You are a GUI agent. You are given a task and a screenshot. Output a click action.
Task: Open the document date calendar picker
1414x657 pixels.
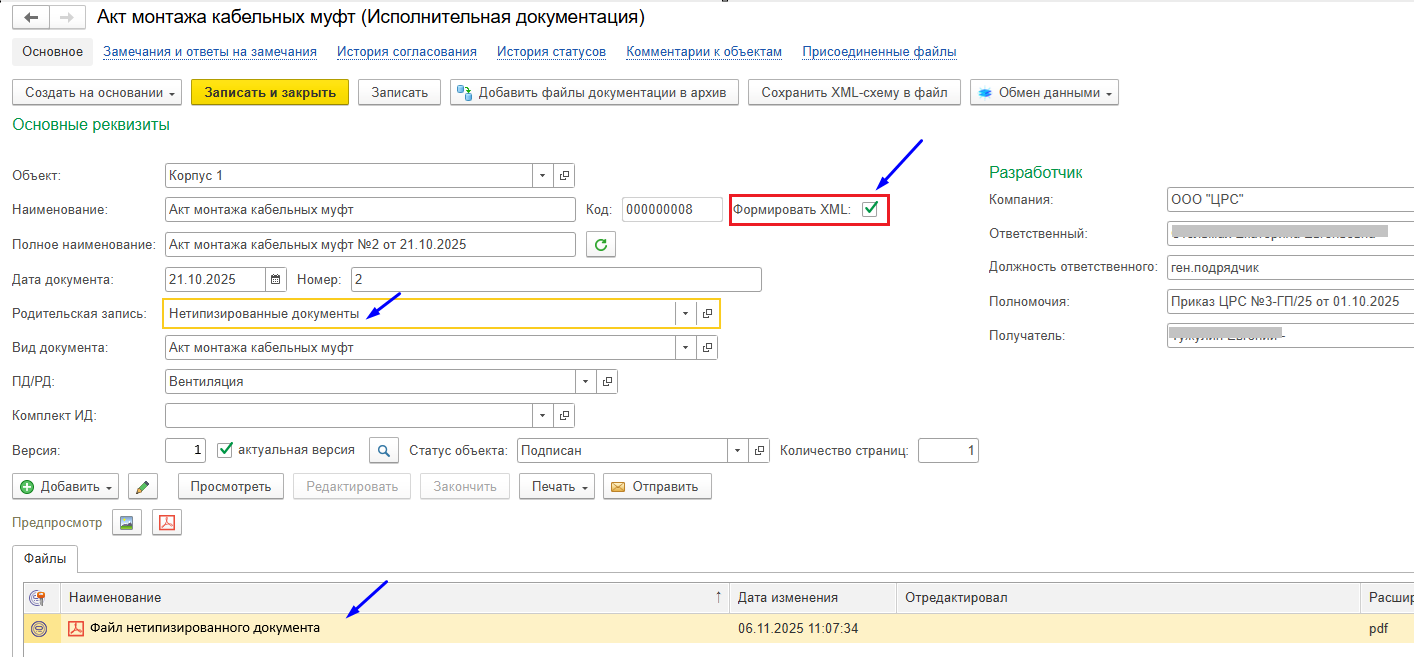[x=276, y=279]
